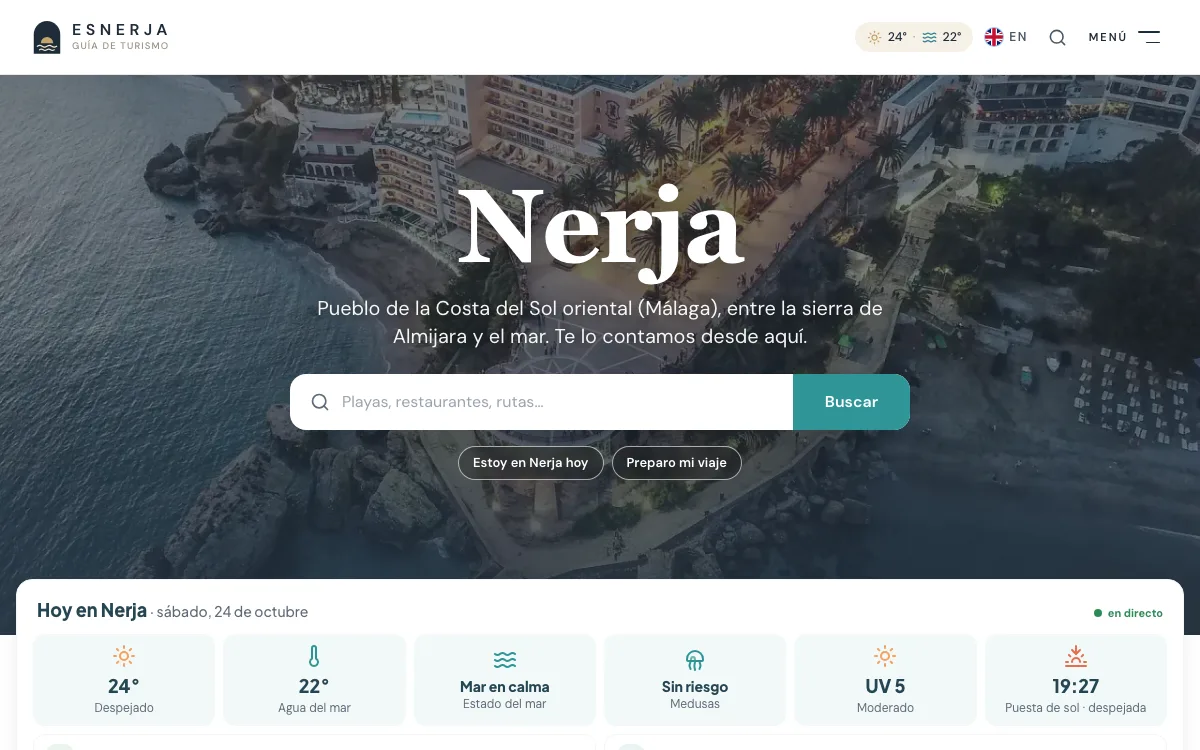
Task: Click the Buscar button
Action: coord(851,402)
